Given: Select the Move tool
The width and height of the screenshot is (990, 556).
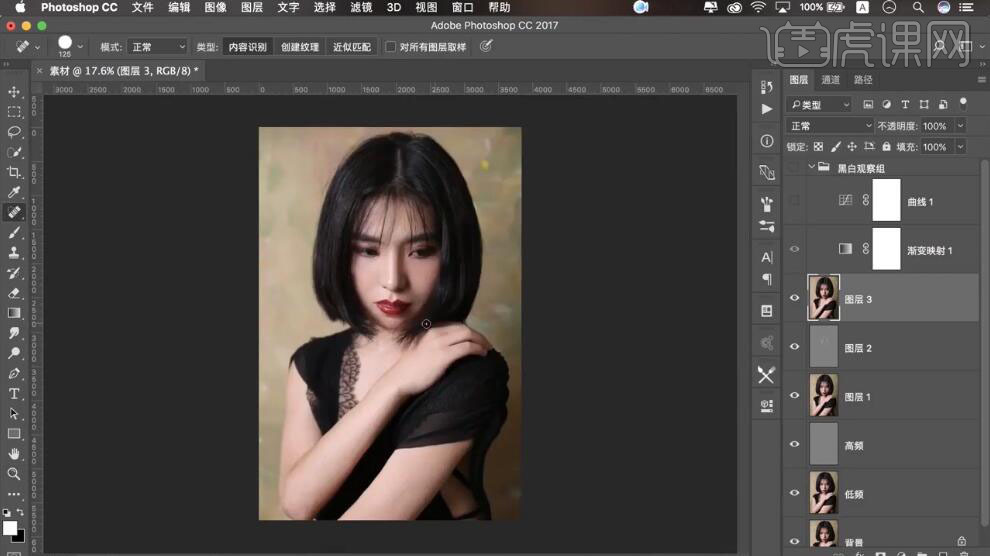Looking at the screenshot, I should (14, 92).
